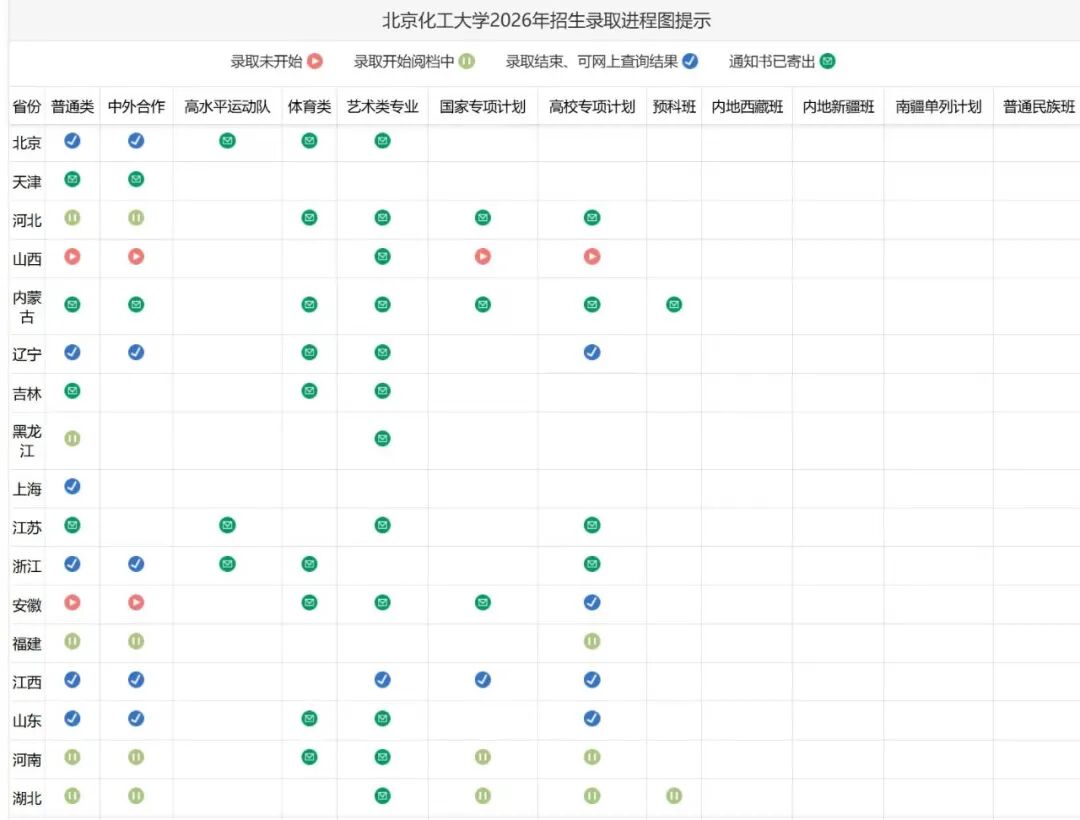The width and height of the screenshot is (1080, 820).
Task: Click the 录取开始阅档中 pause legend icon
Action: (x=466, y=61)
